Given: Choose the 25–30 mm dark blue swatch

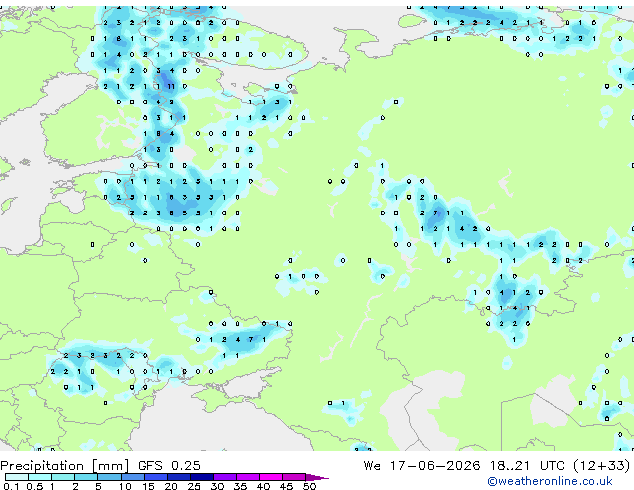Looking at the screenshot, I should (x=201, y=477).
